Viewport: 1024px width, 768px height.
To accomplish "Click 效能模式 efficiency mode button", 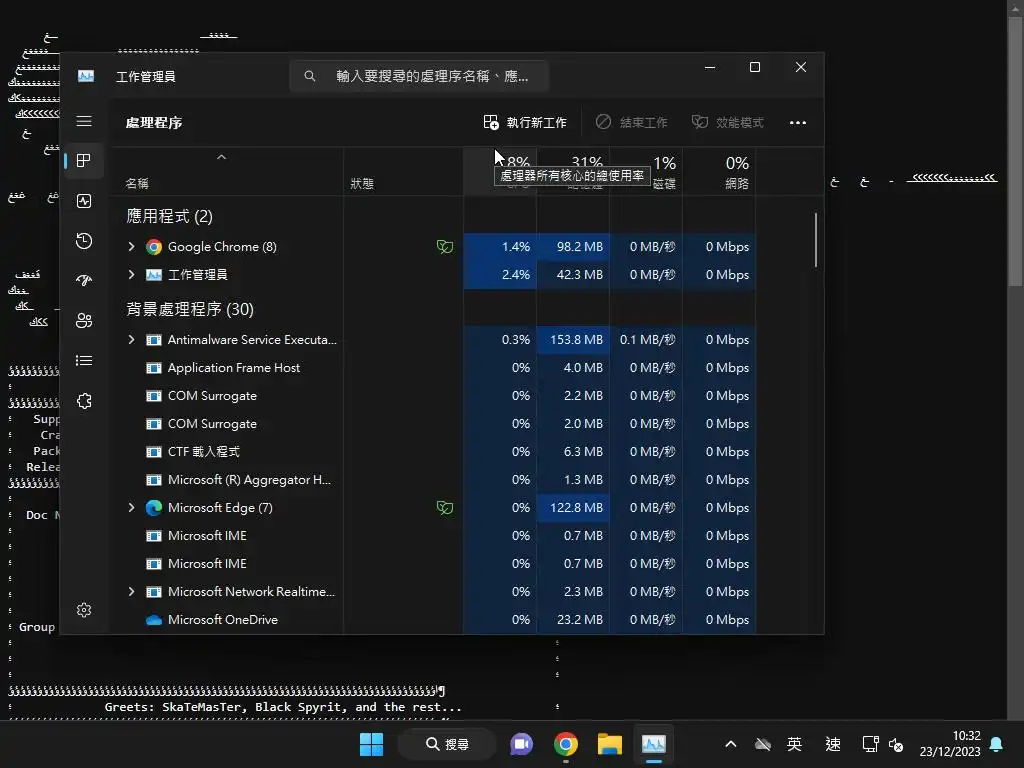I will (x=728, y=122).
